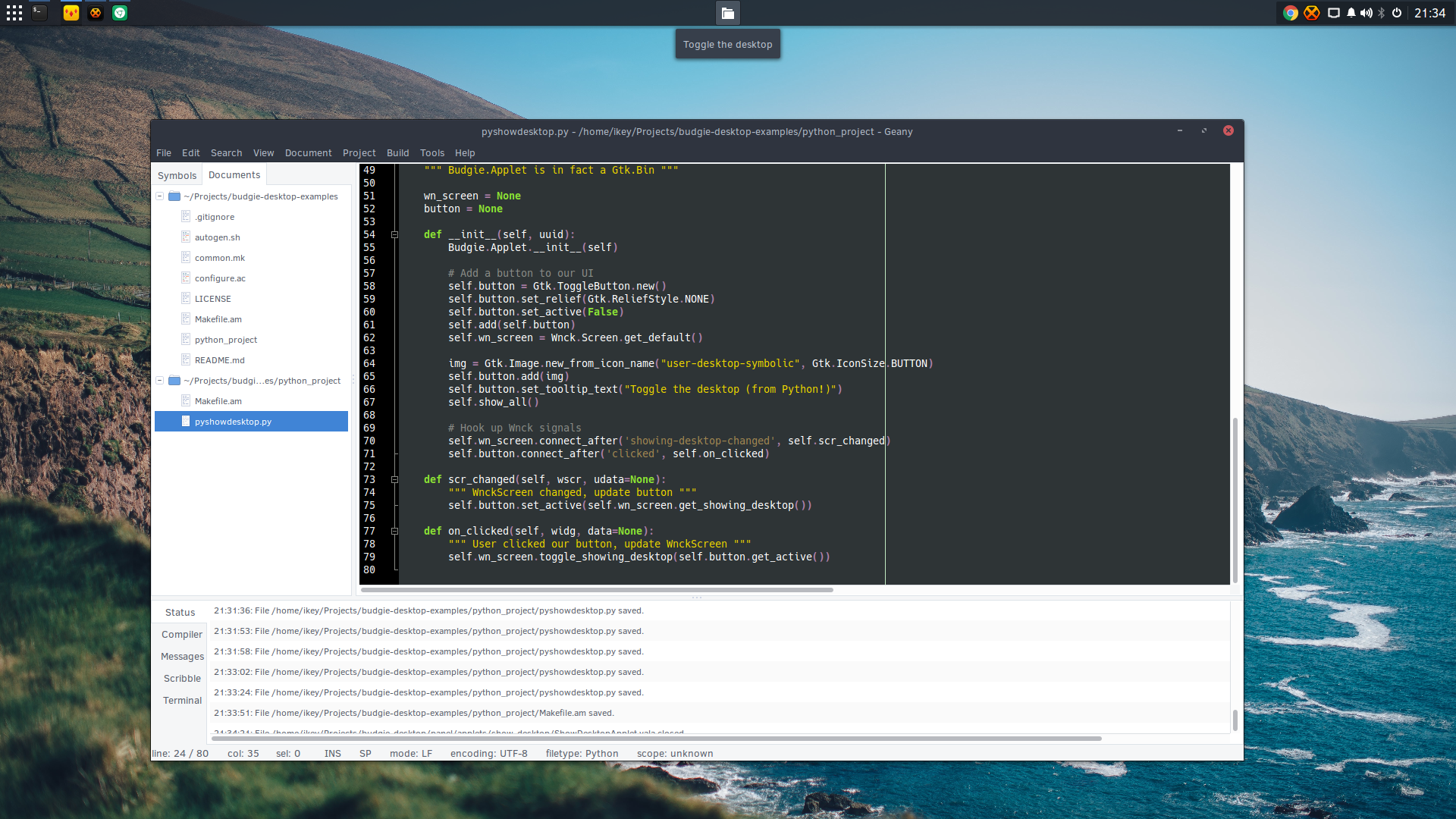Screen dimensions: 1456x819
Task: Open the Terminal message tab
Action: (182, 701)
